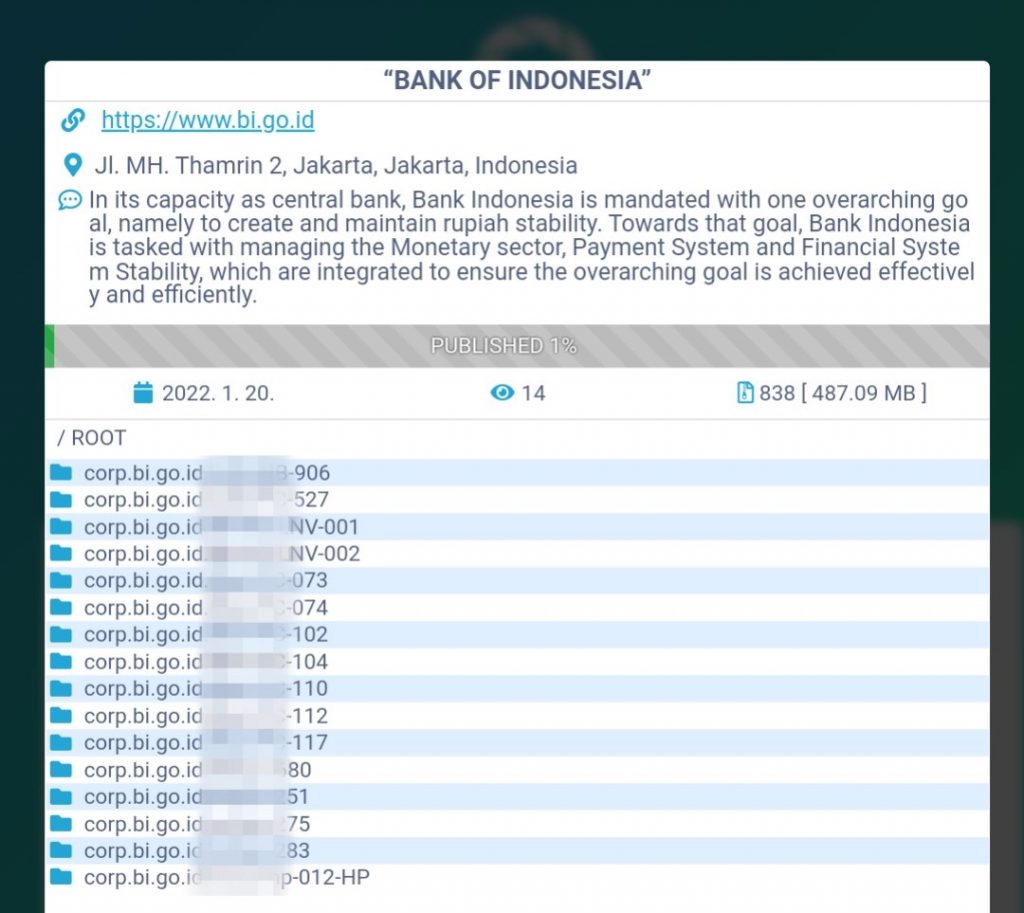This screenshot has height=913, width=1024.
Task: Click the "BANK OF INDONESIA" title heading
Action: [517, 81]
